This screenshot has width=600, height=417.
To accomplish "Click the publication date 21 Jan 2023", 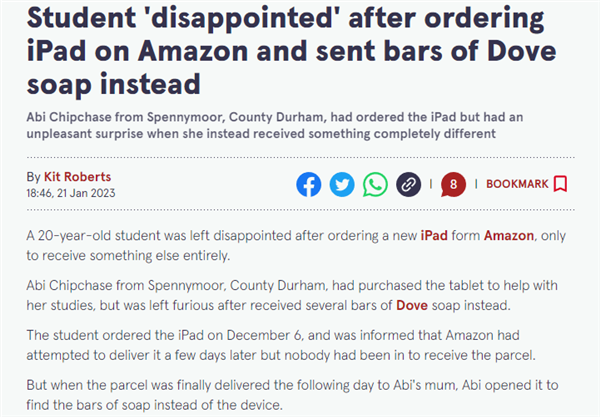I will tap(86, 193).
